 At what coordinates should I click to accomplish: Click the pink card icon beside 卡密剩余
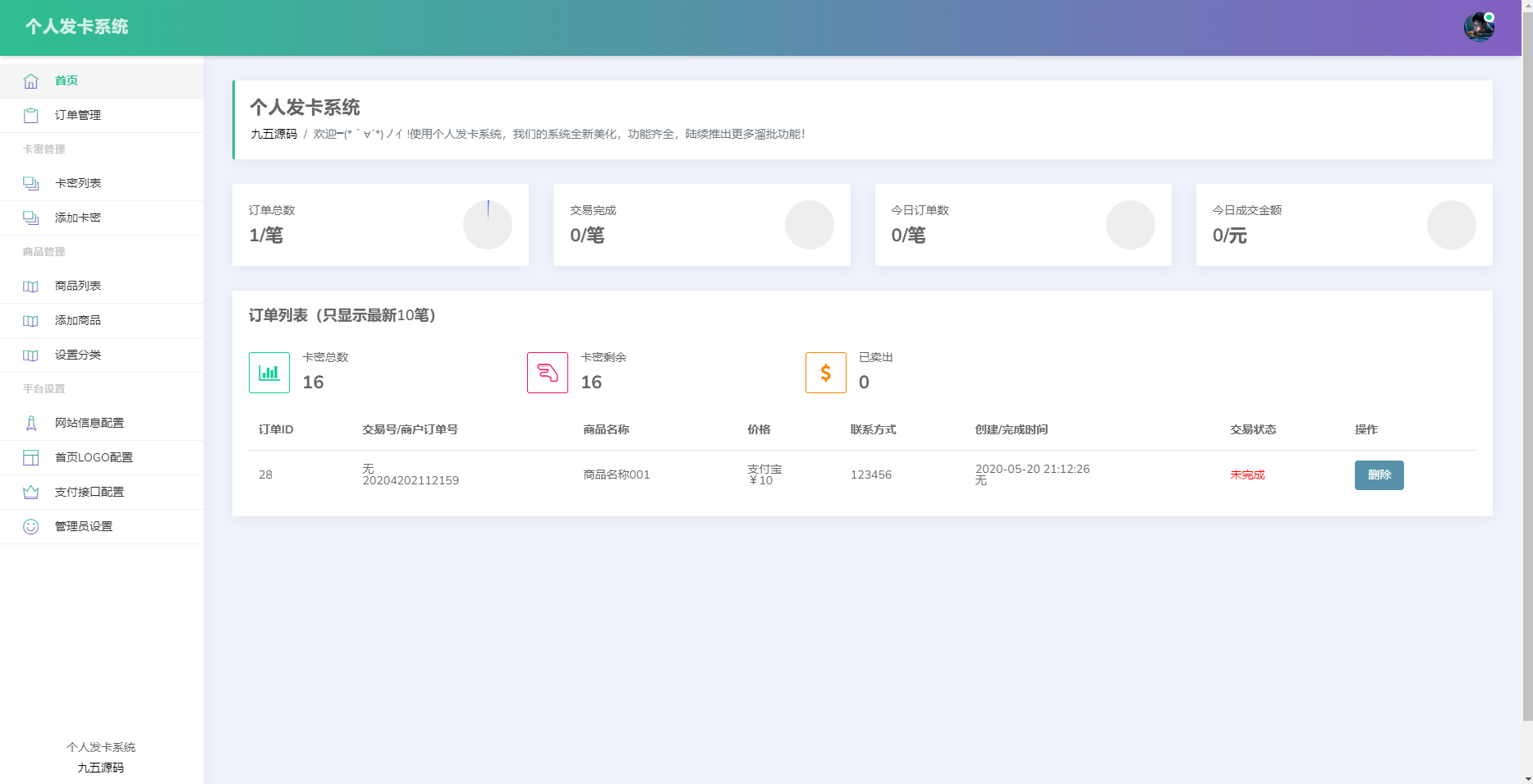547,372
